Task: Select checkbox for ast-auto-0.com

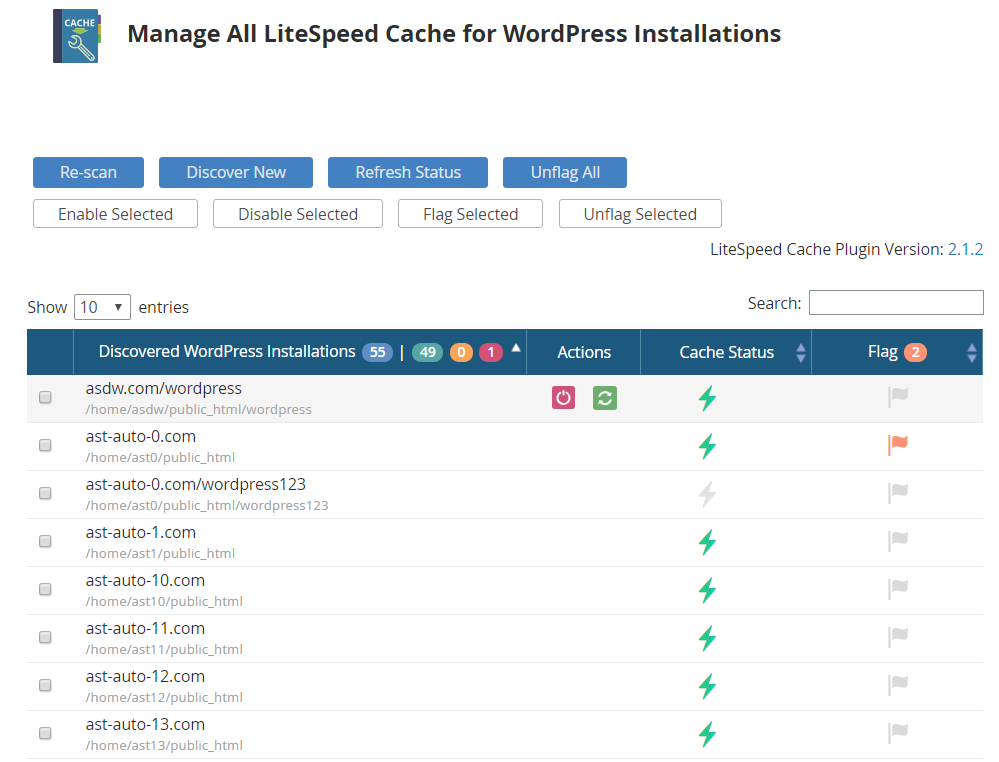Action: tap(45, 445)
